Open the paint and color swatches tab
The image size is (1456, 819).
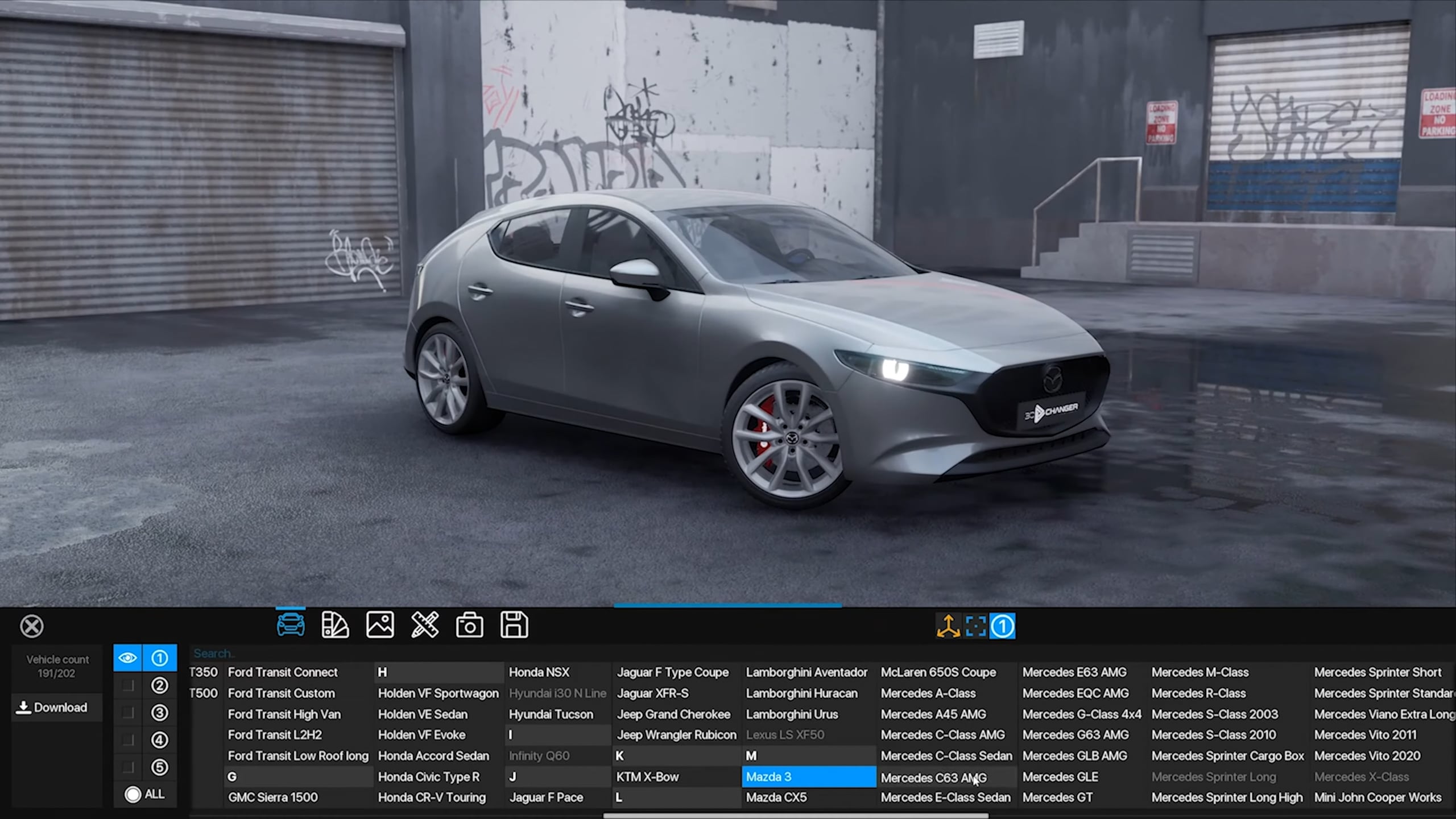coord(335,625)
